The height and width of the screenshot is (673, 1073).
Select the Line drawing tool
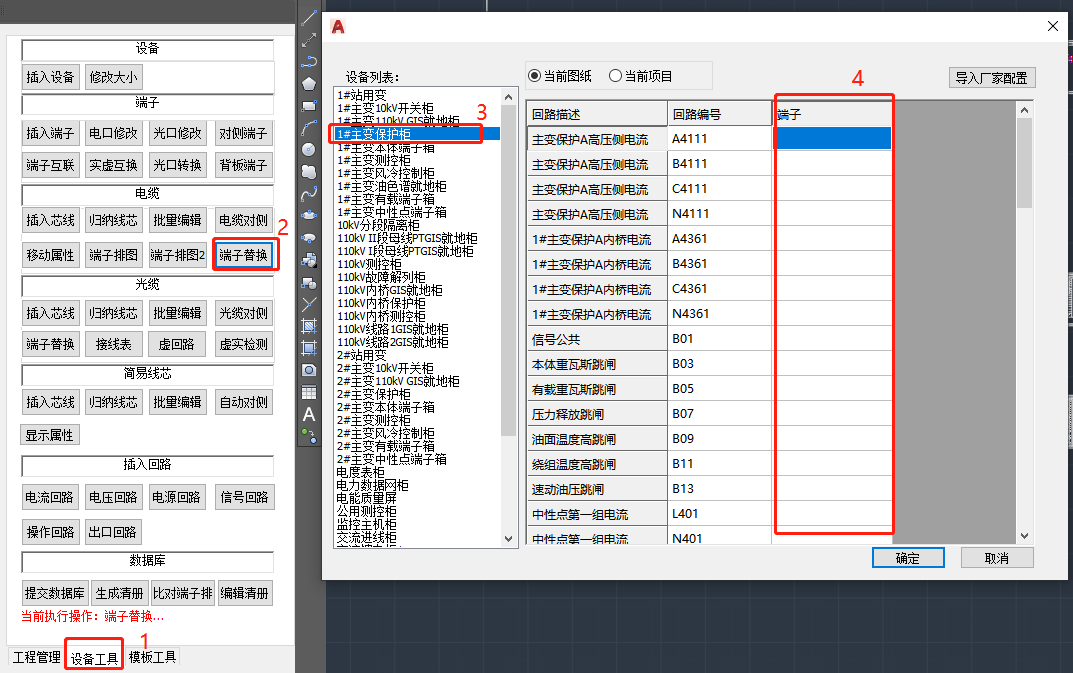(310, 17)
